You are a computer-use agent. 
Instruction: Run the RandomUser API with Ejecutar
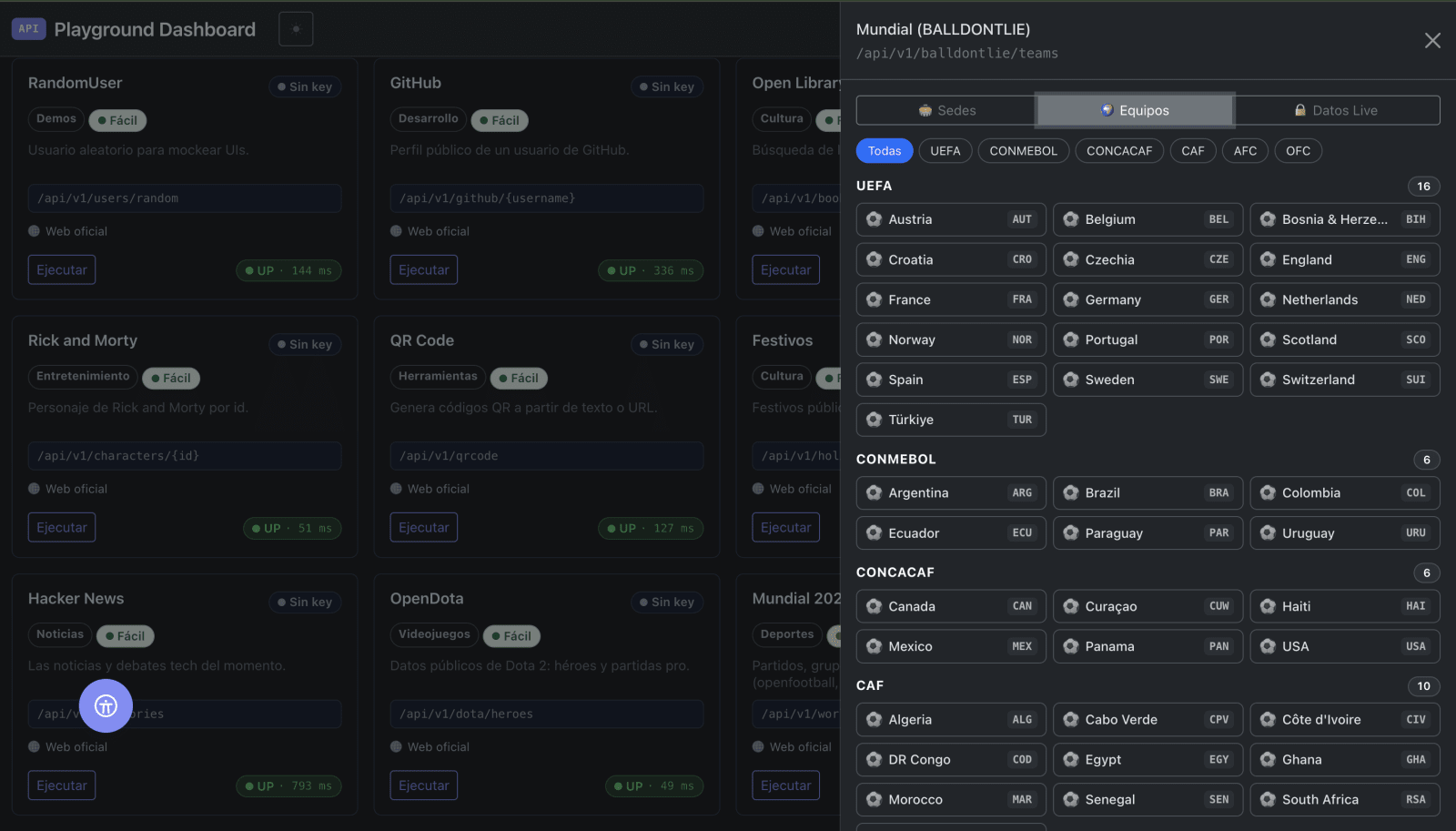(62, 270)
